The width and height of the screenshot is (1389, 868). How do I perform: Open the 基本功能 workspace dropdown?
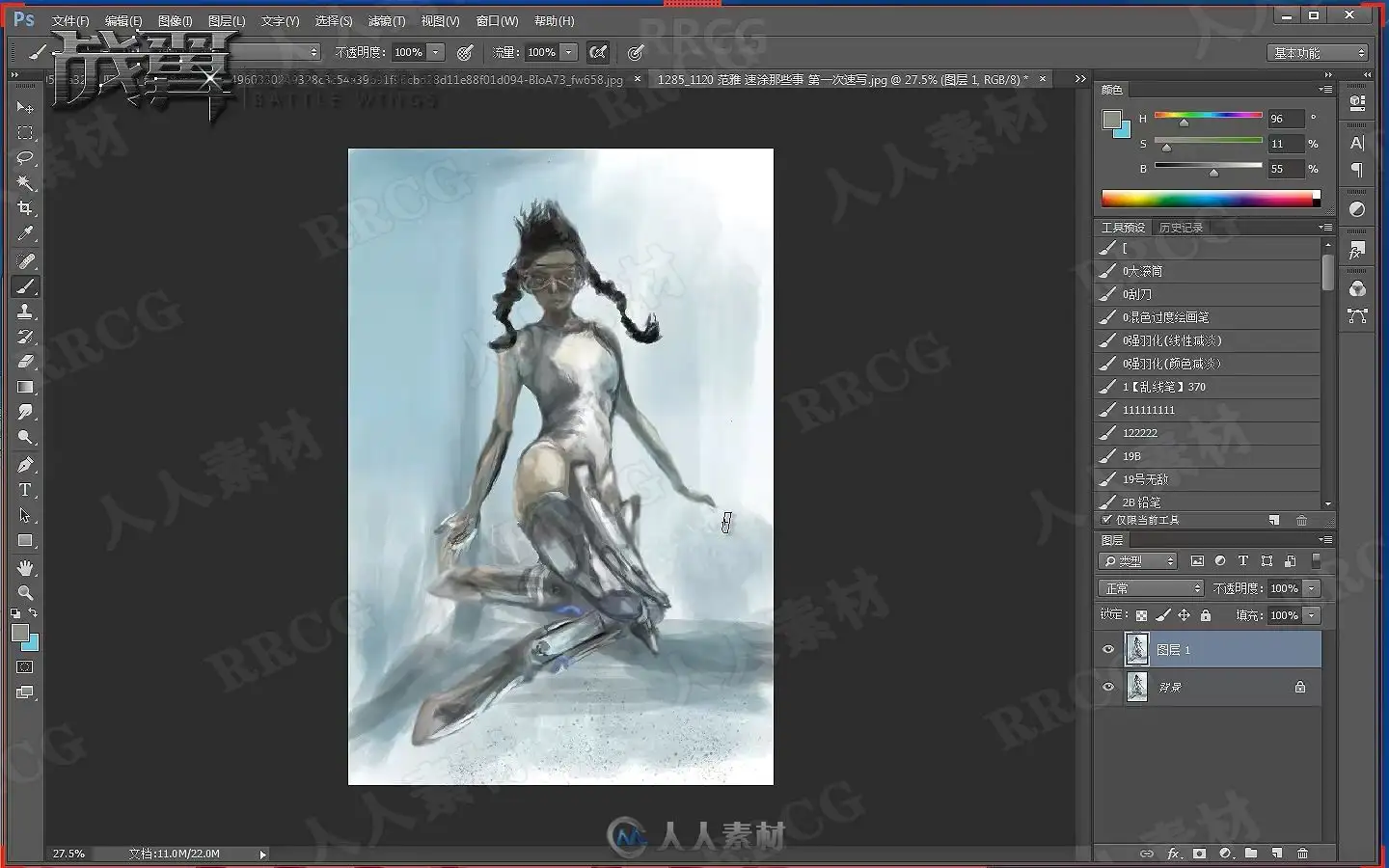coord(1318,53)
